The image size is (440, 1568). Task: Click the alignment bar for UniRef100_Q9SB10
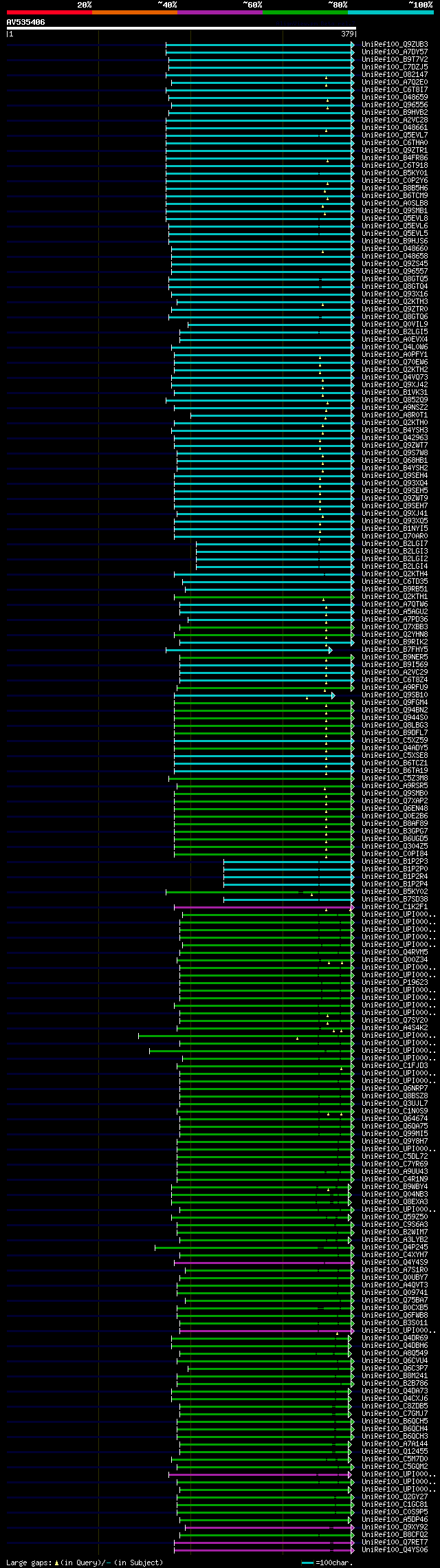coord(254,695)
